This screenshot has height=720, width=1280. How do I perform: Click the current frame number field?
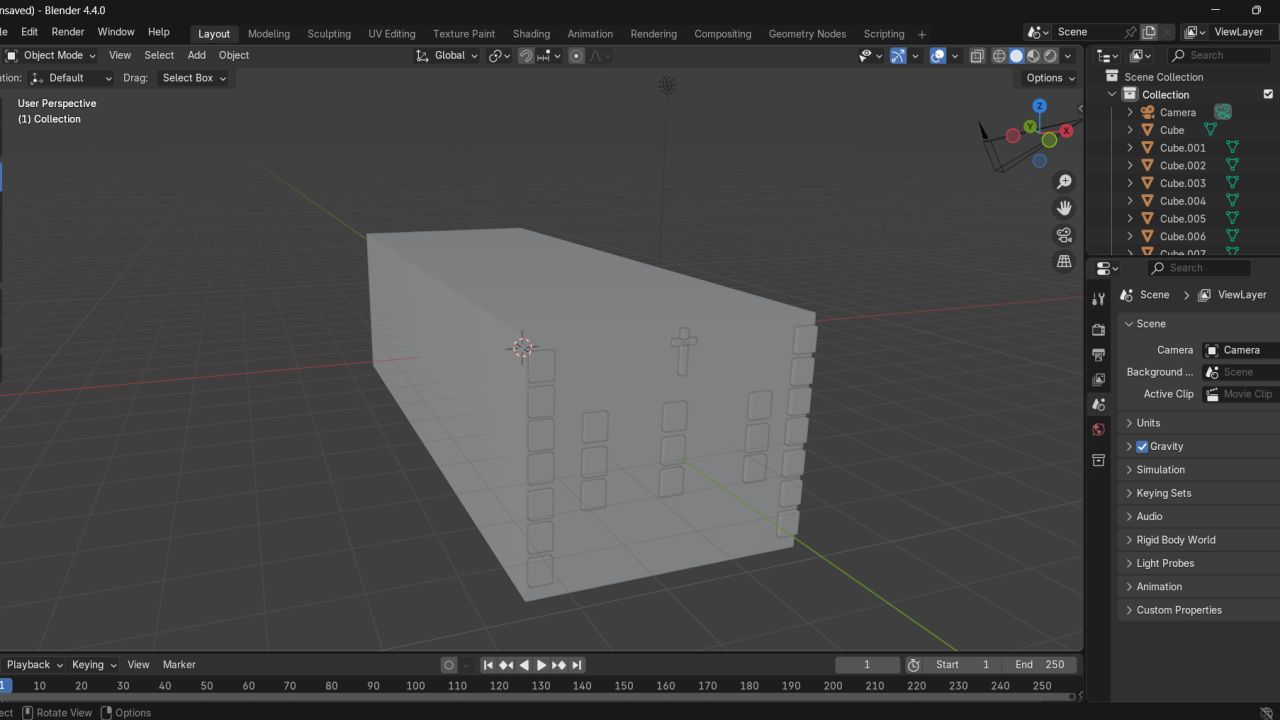867,665
